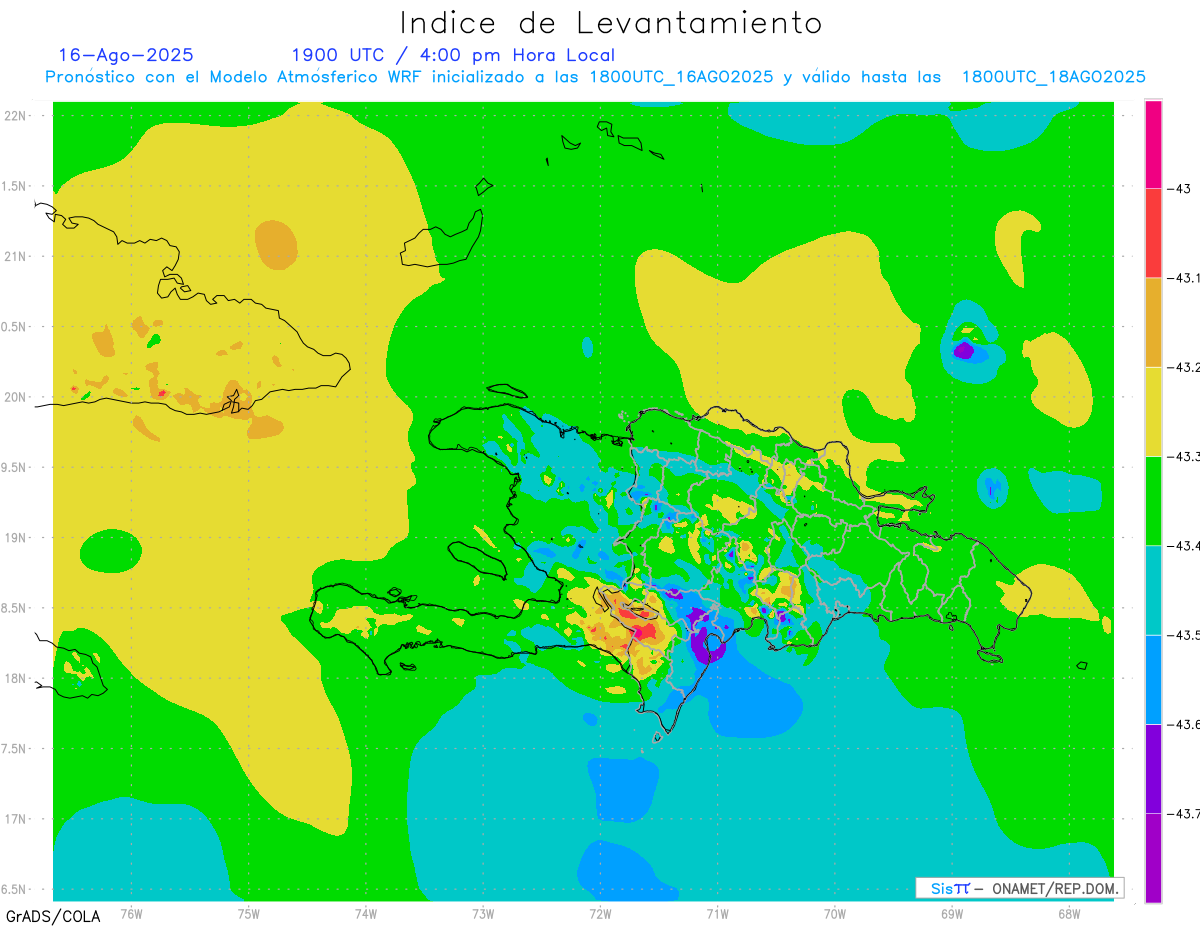Click the blue legend swatch above -43.6
Screen dimensions: 1200x927
(x=1153, y=679)
